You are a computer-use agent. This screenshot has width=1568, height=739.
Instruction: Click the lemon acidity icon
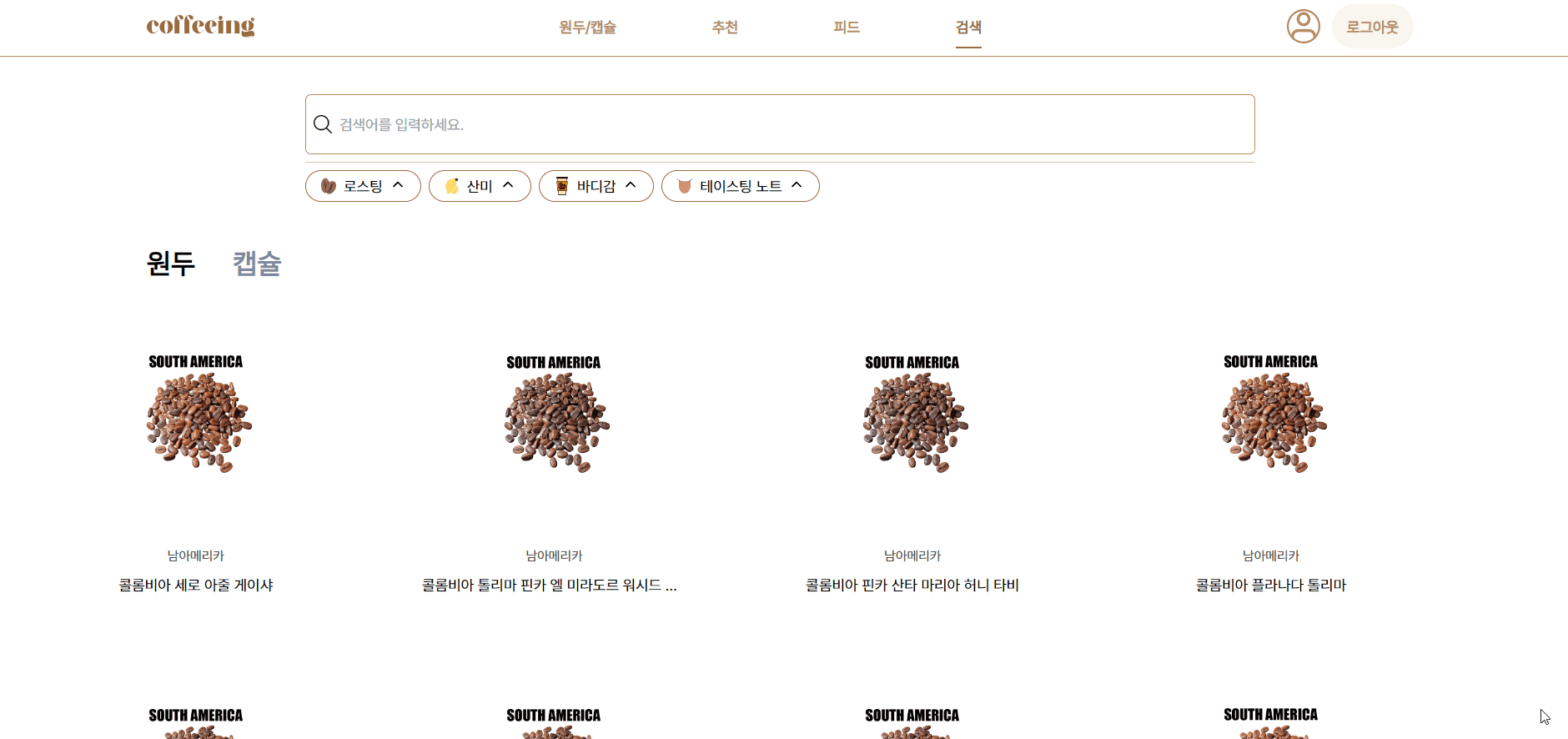click(x=452, y=186)
